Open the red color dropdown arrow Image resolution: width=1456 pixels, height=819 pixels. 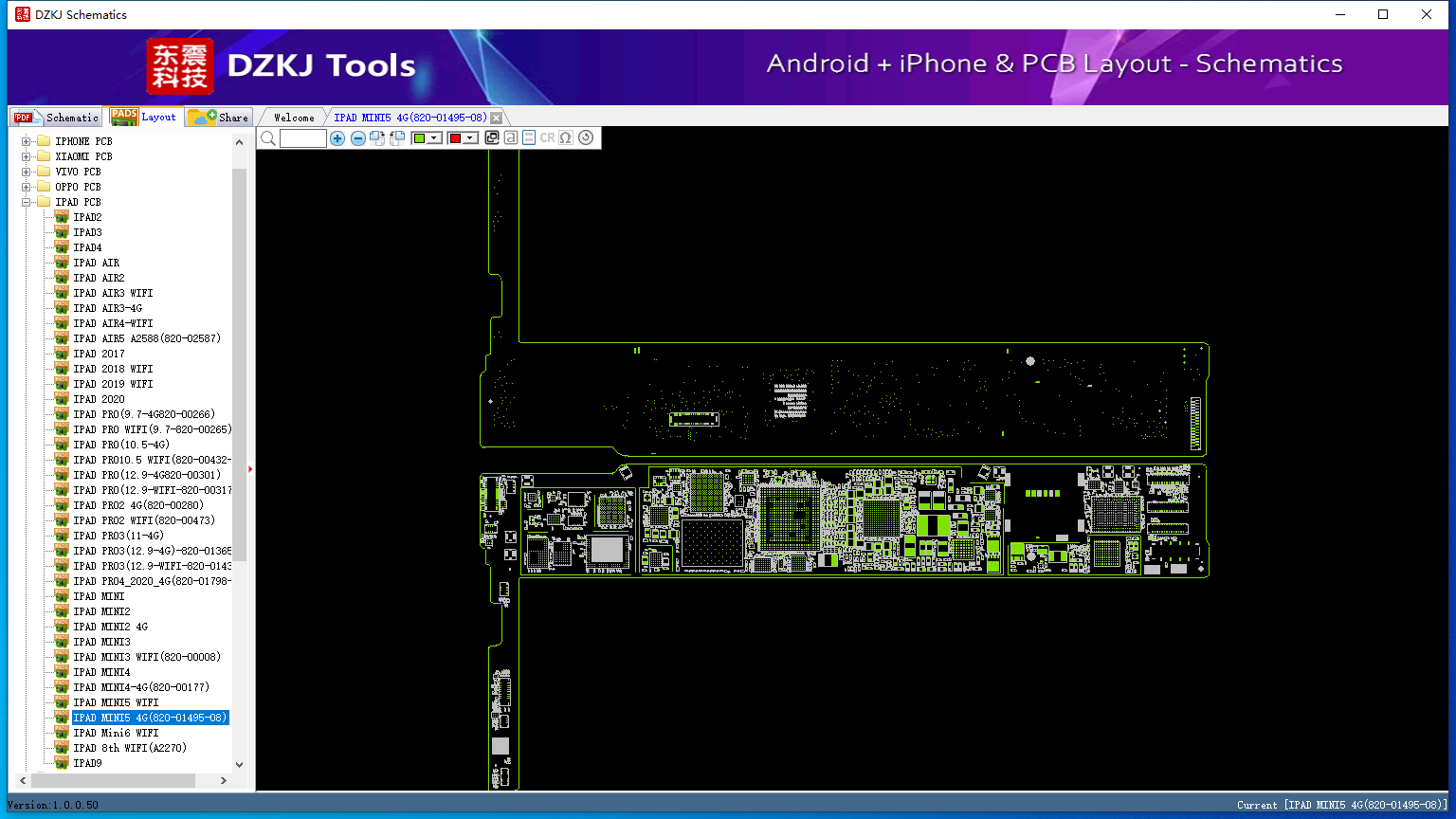coord(470,138)
